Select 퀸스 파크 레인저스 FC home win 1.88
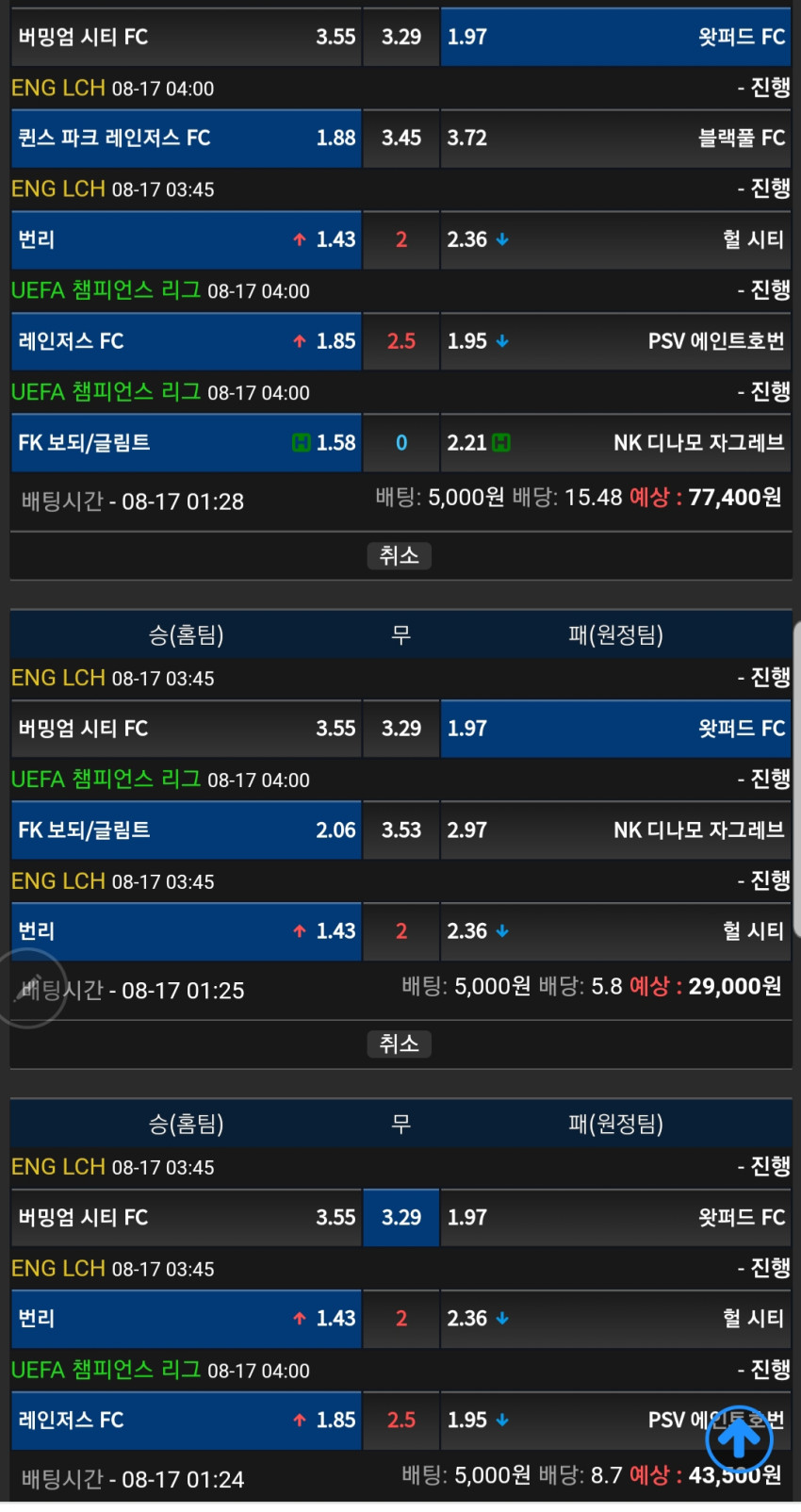This screenshot has width=801, height=1512. (x=187, y=138)
